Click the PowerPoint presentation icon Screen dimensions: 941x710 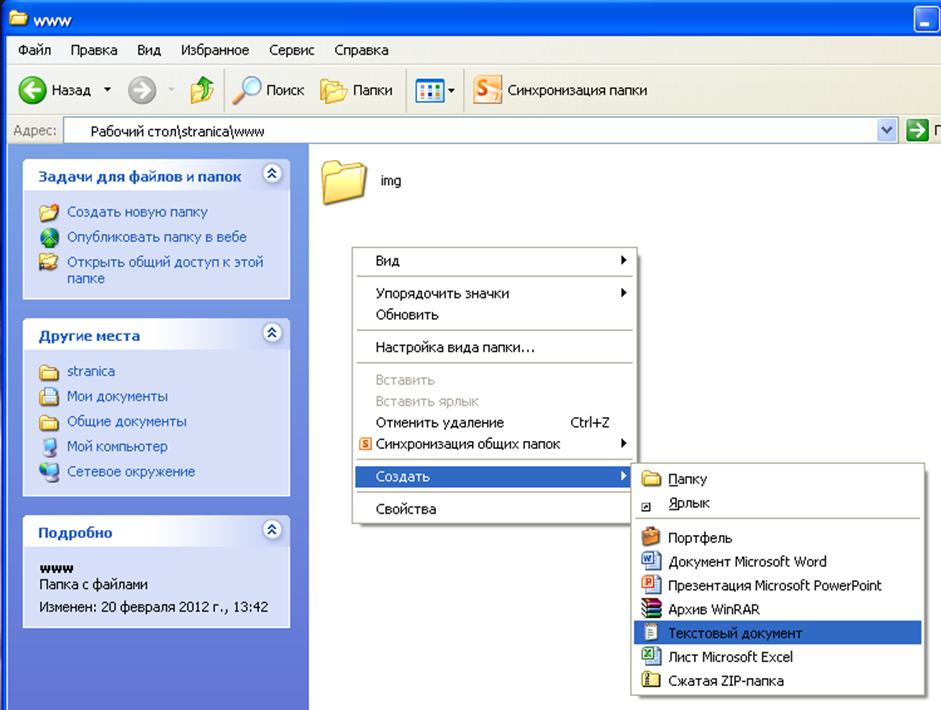point(651,584)
